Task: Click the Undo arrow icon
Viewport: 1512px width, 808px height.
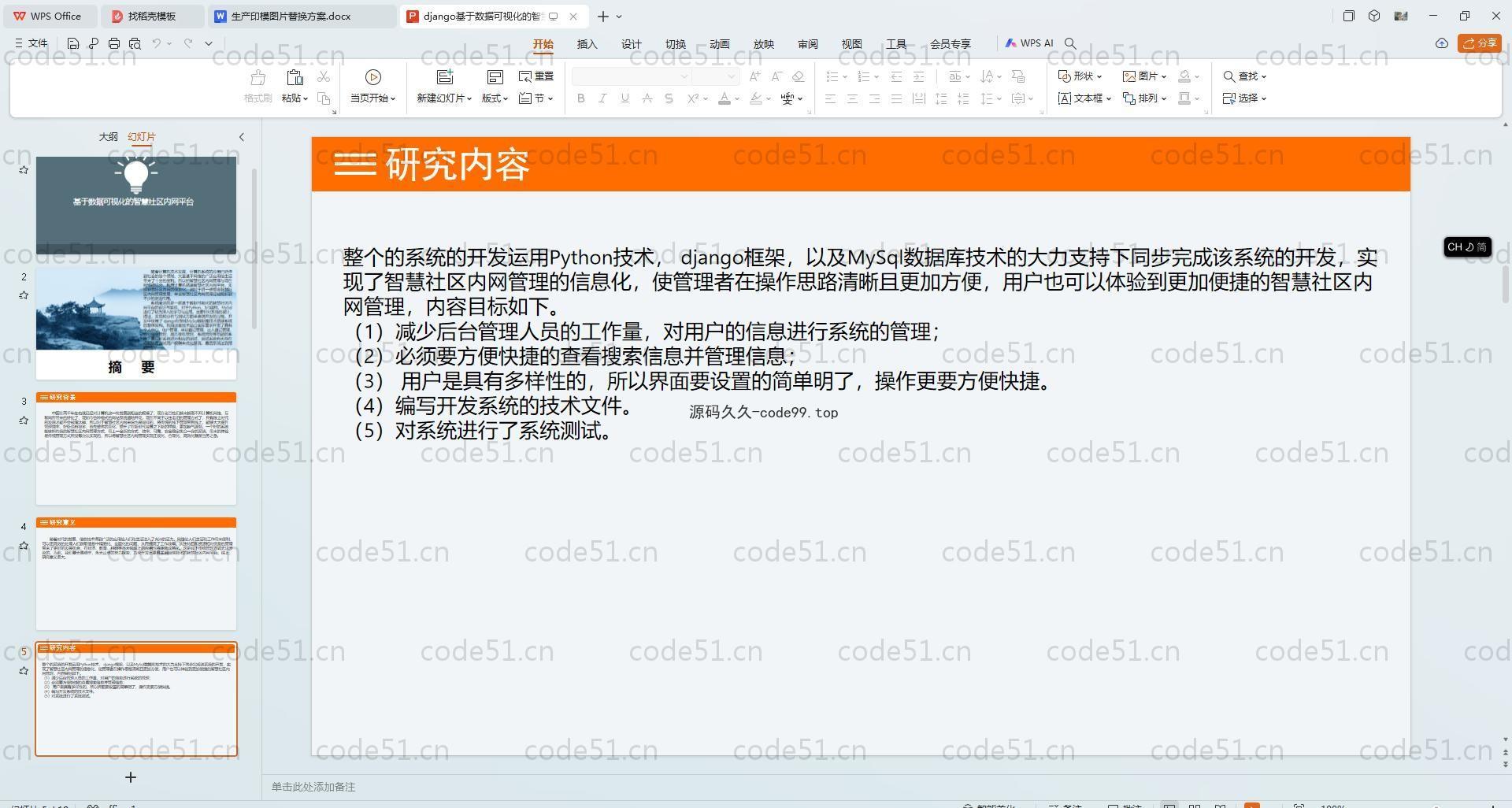Action: pyautogui.click(x=157, y=44)
